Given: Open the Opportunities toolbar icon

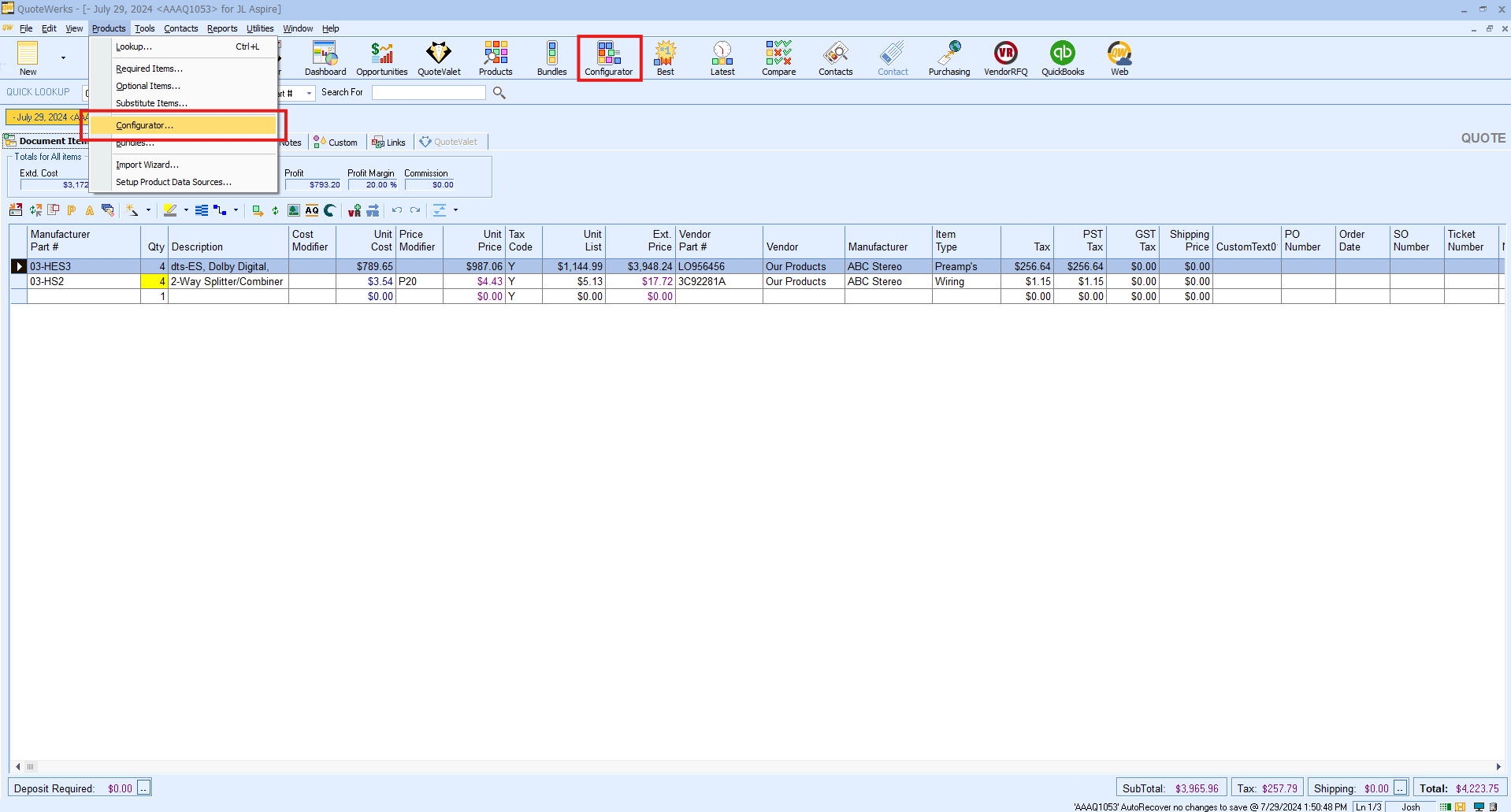Looking at the screenshot, I should [381, 58].
